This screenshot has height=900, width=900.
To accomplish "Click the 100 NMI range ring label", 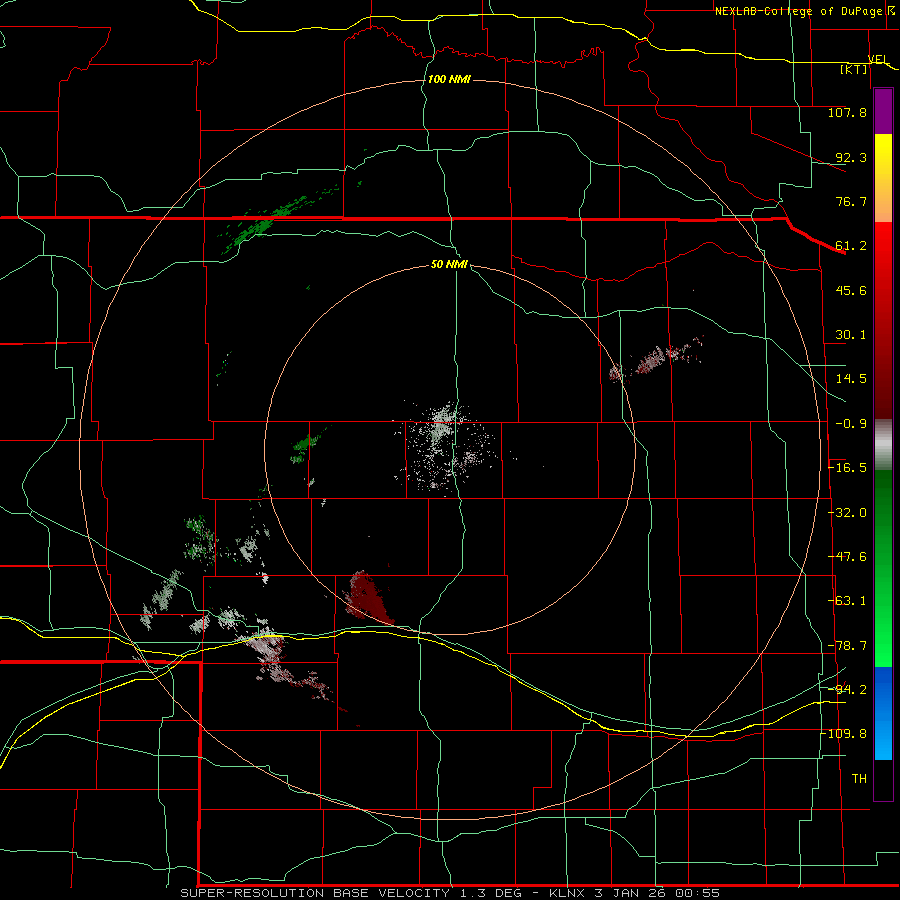I will [449, 79].
